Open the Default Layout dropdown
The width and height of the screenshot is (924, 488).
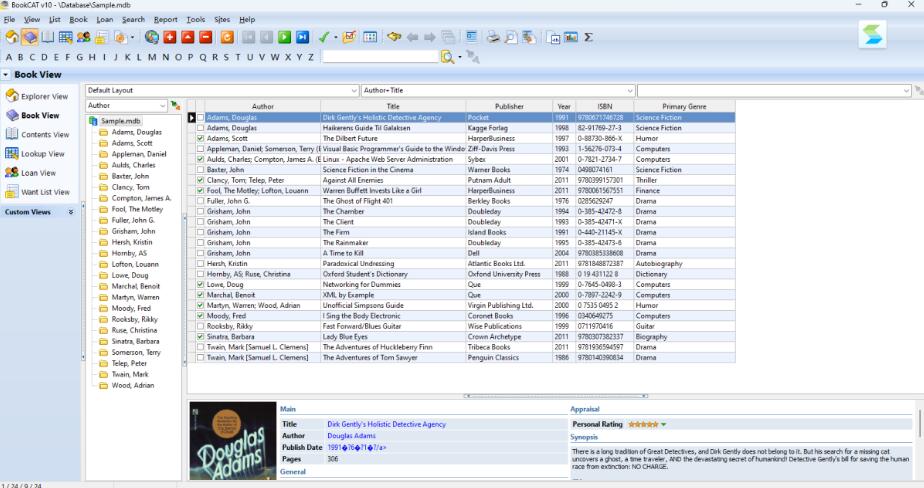pyautogui.click(x=222, y=90)
